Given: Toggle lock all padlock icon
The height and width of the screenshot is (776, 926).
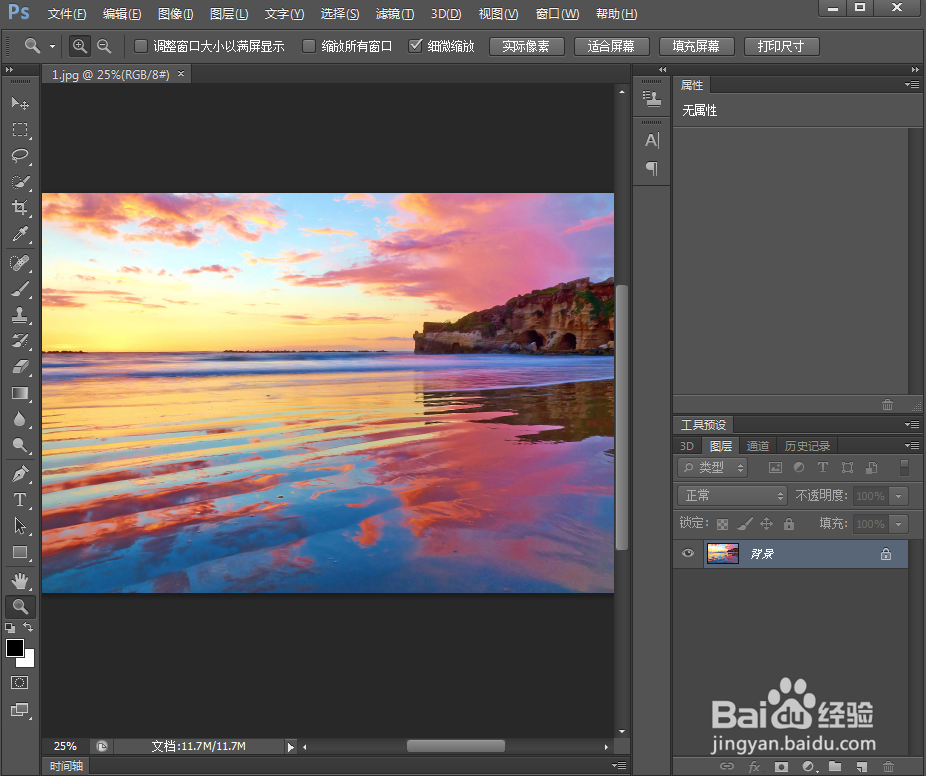Looking at the screenshot, I should click(x=789, y=523).
